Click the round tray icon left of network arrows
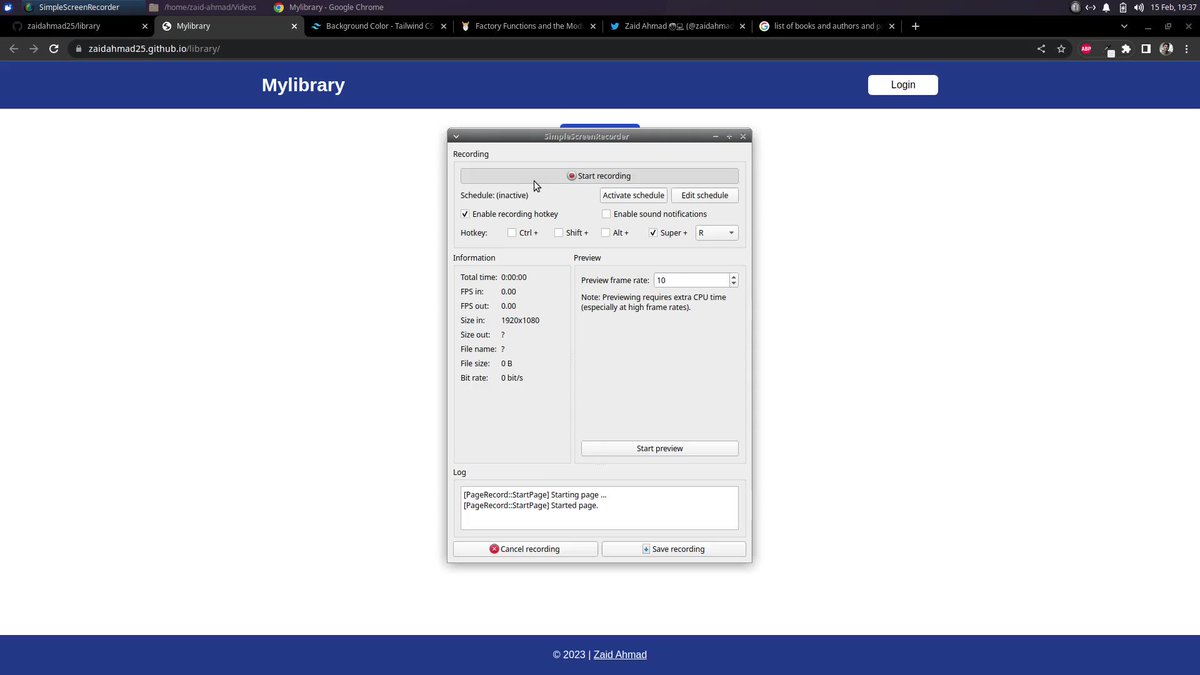 1075,7
